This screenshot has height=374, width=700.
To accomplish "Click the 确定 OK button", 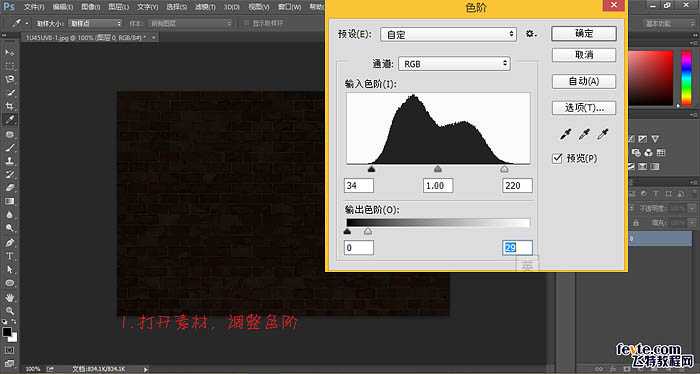I will point(584,33).
